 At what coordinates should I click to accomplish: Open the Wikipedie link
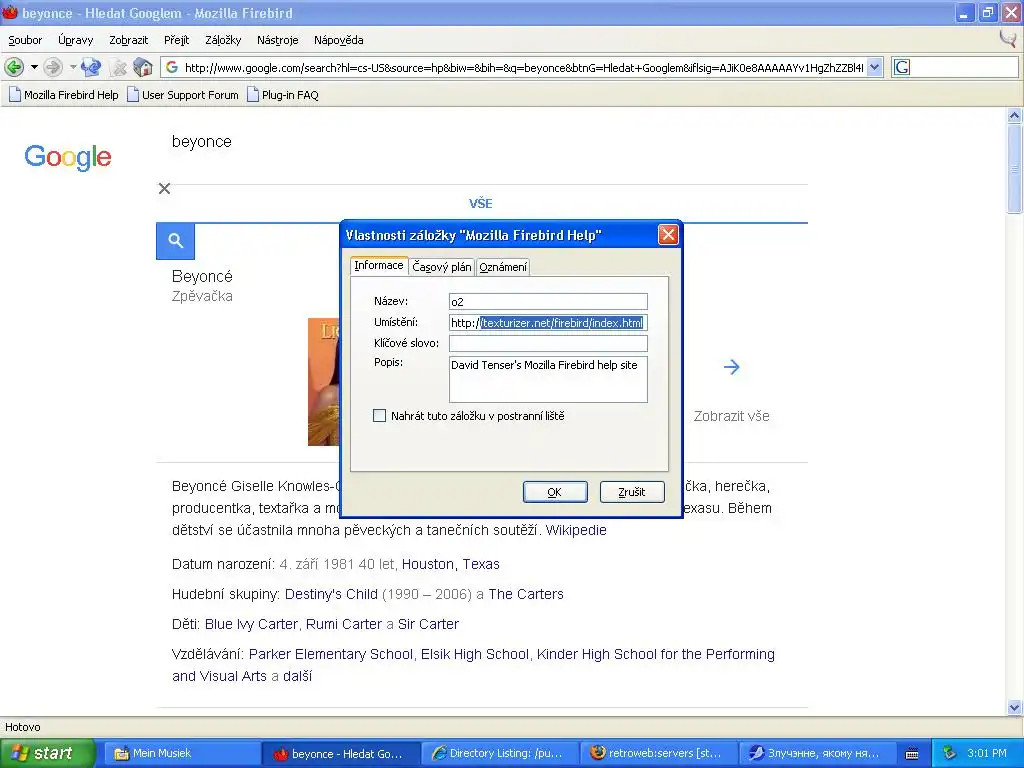576,530
